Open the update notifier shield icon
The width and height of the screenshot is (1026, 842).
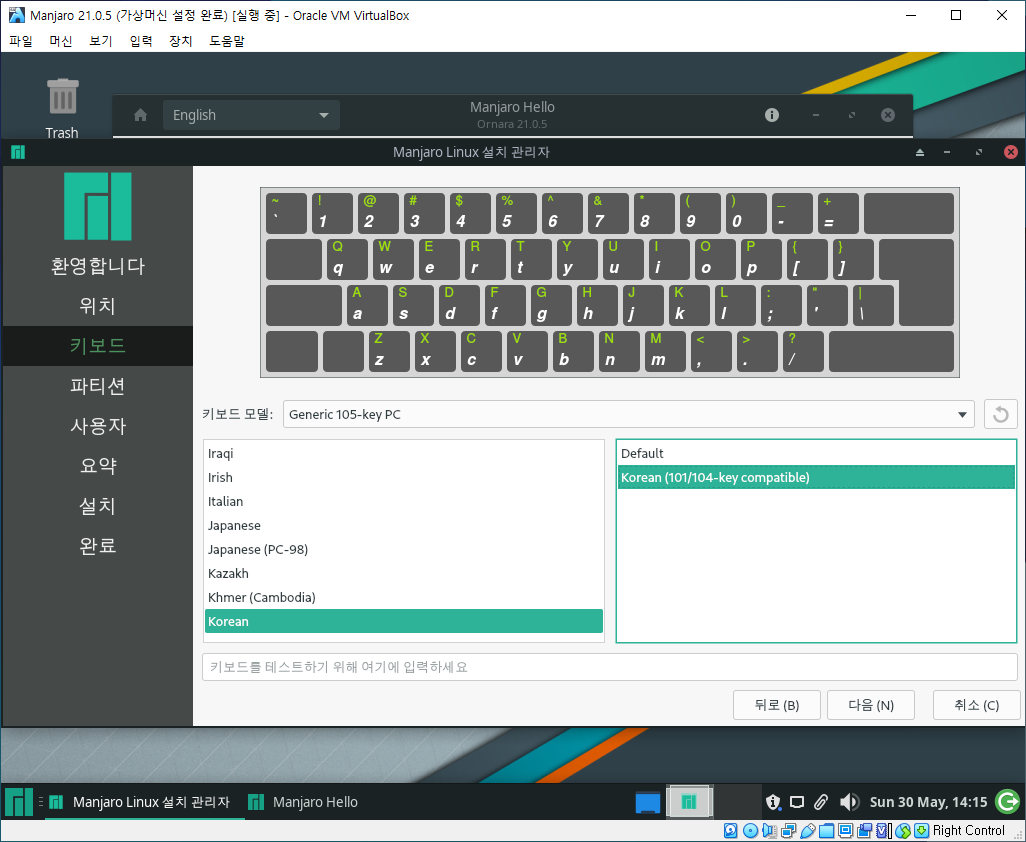pyautogui.click(x=773, y=802)
